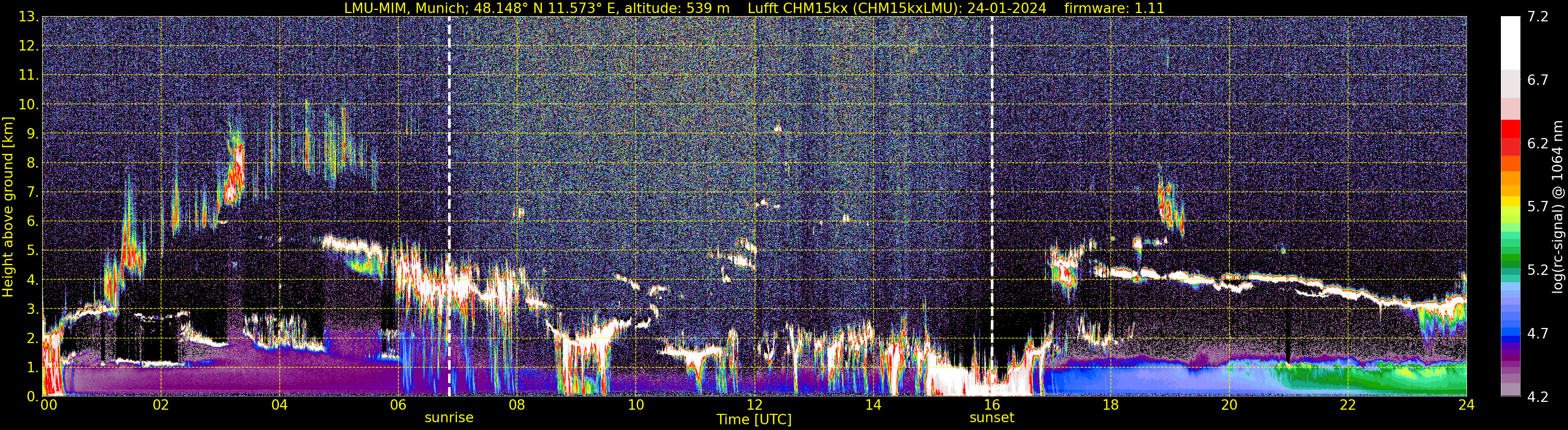This screenshot has height=430, width=1568.
Task: Click the height axis tick label 6
Action: (33, 221)
